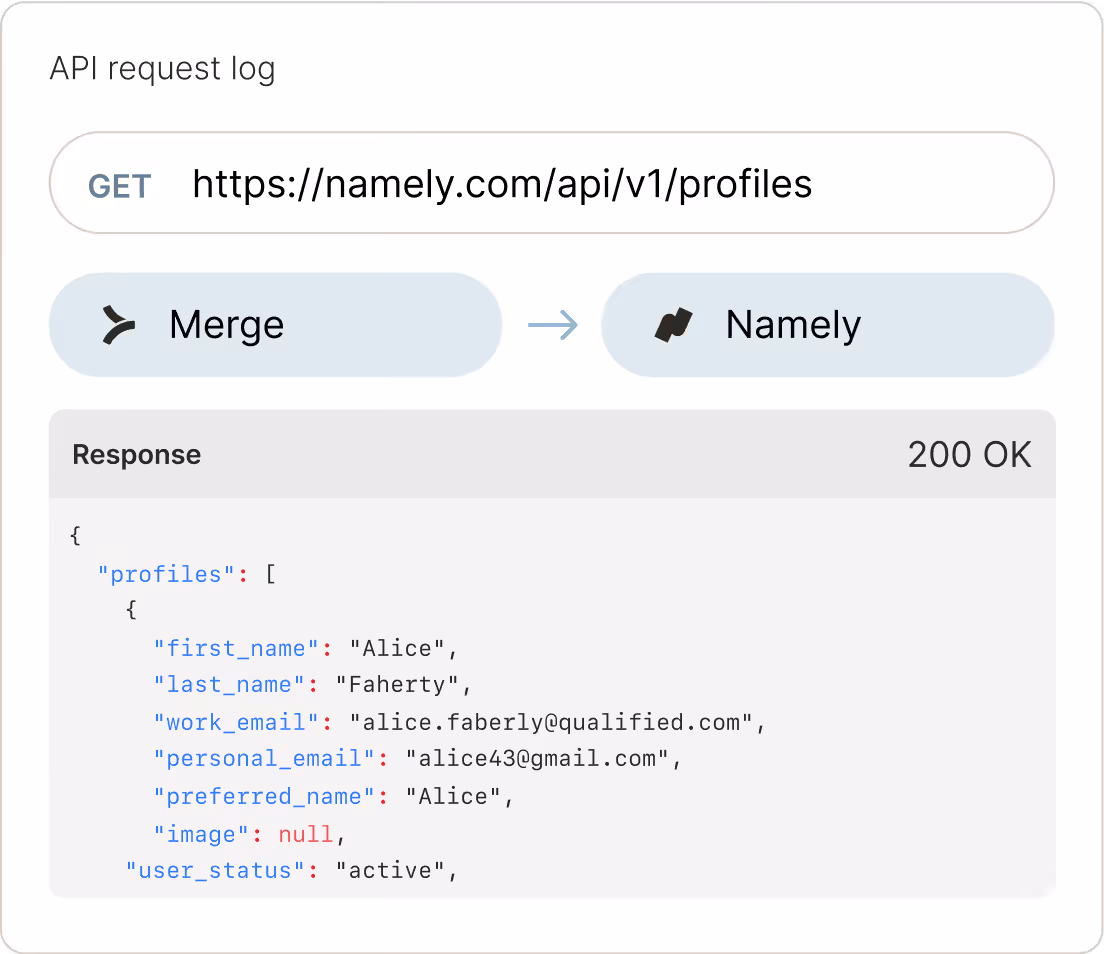Image resolution: width=1104 pixels, height=954 pixels.
Task: Click the "last_name" JSON key
Action: coord(229,684)
